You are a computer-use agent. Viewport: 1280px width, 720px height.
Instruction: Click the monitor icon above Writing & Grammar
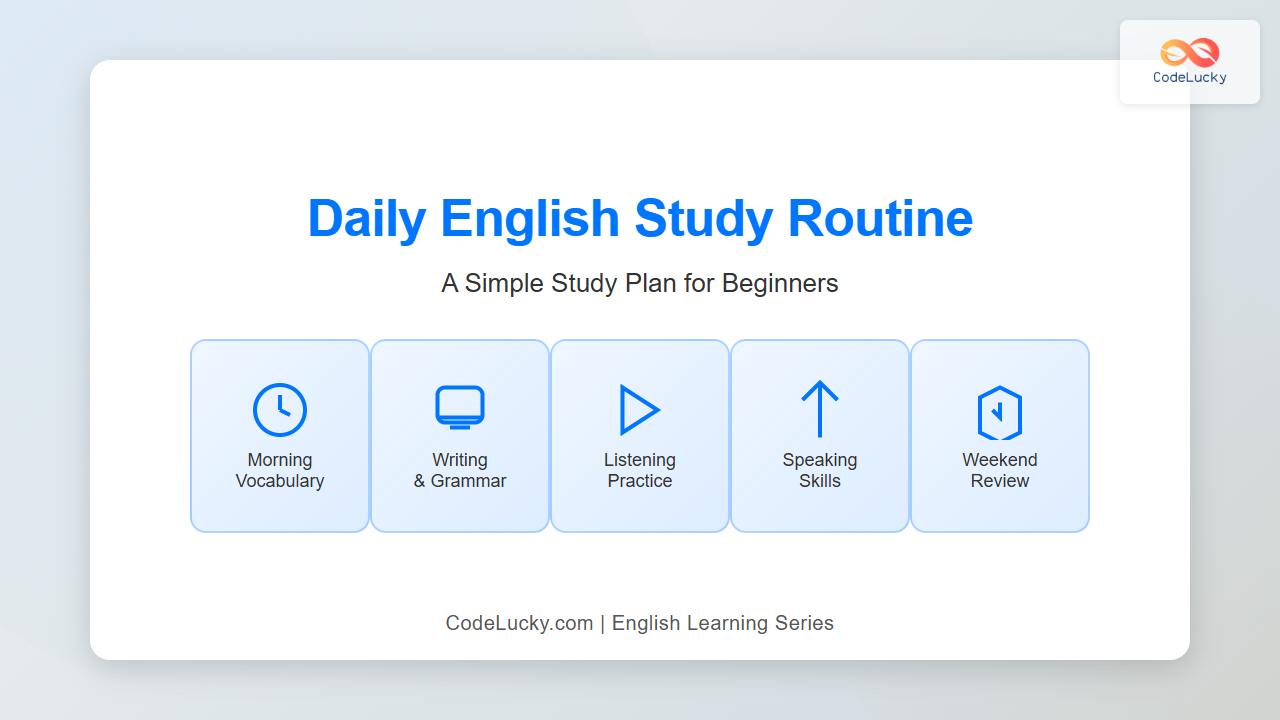[x=460, y=408]
